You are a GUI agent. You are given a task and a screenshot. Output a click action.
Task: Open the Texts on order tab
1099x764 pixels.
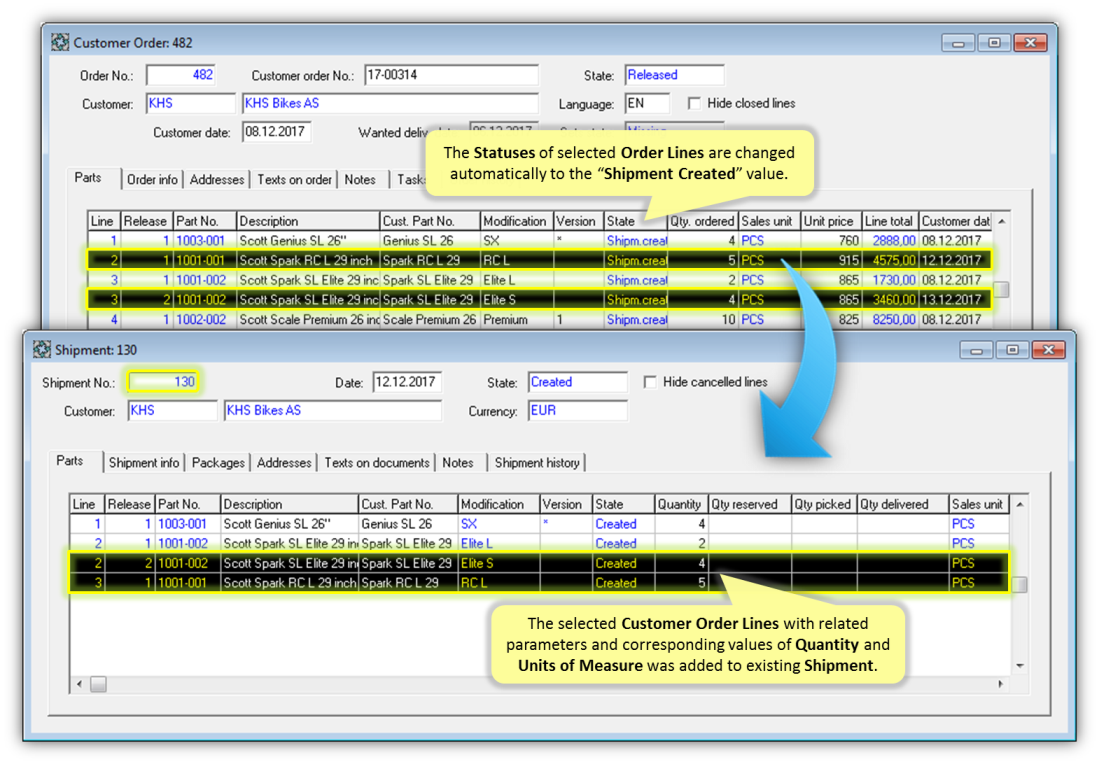point(294,179)
